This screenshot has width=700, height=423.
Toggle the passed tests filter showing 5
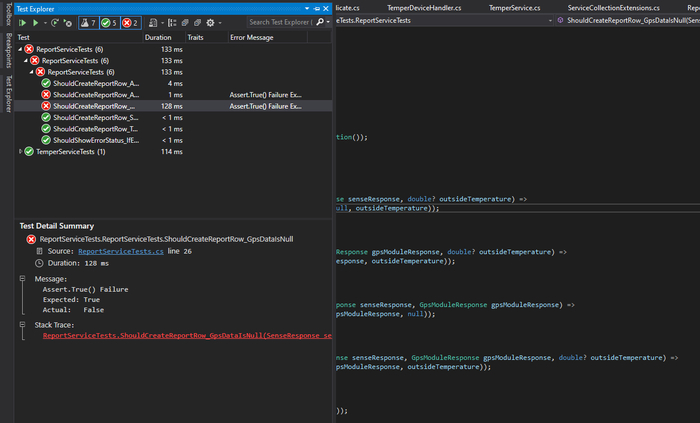[109, 22]
